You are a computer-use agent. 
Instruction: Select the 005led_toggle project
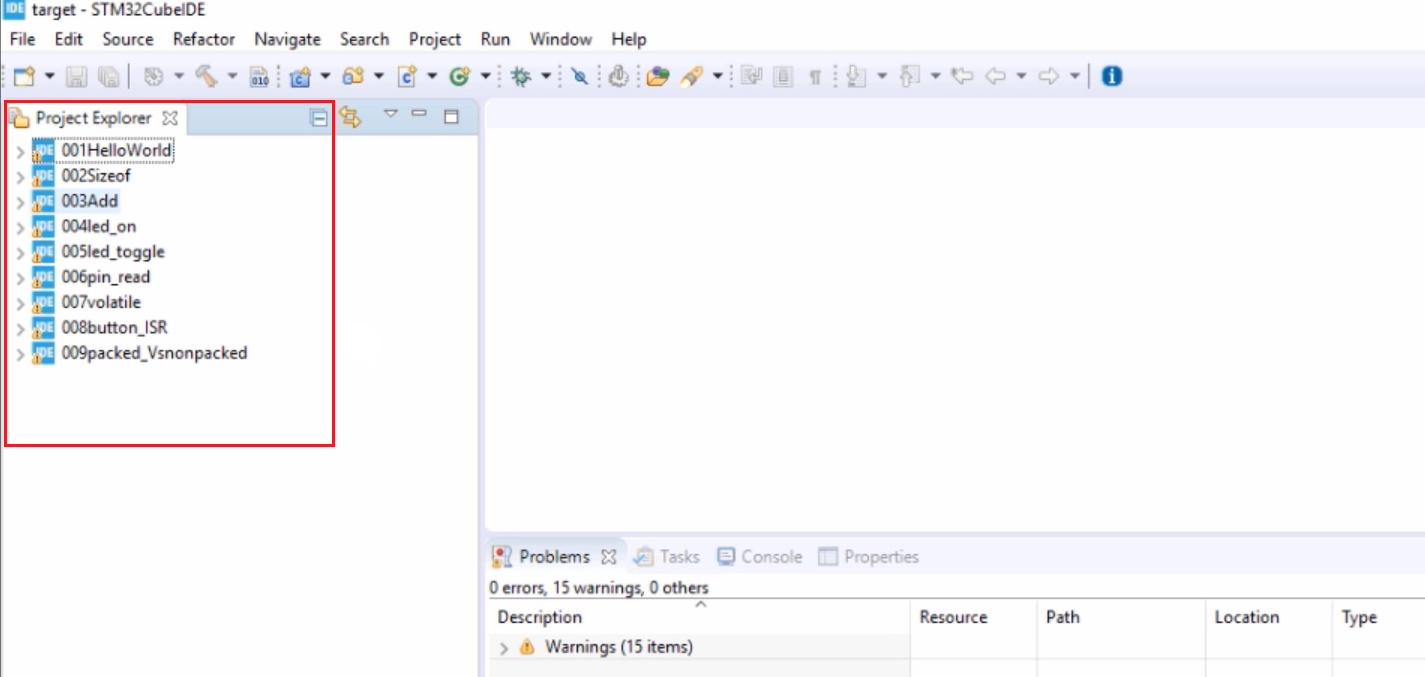coord(113,252)
